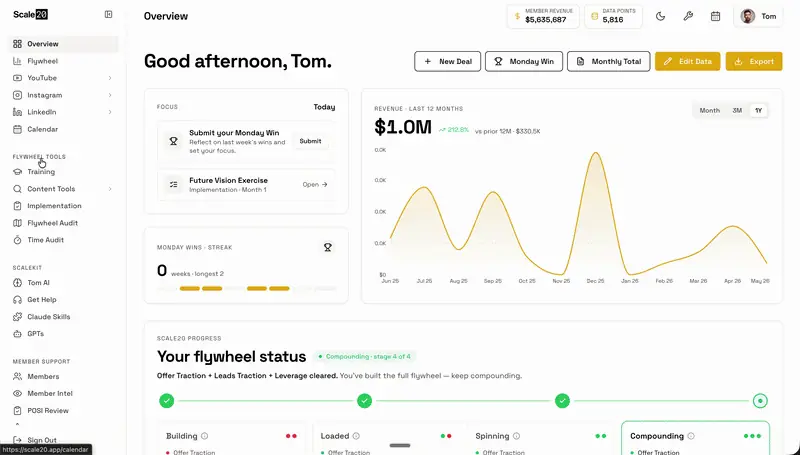Select the Building stage card

pyautogui.click(x=231, y=438)
